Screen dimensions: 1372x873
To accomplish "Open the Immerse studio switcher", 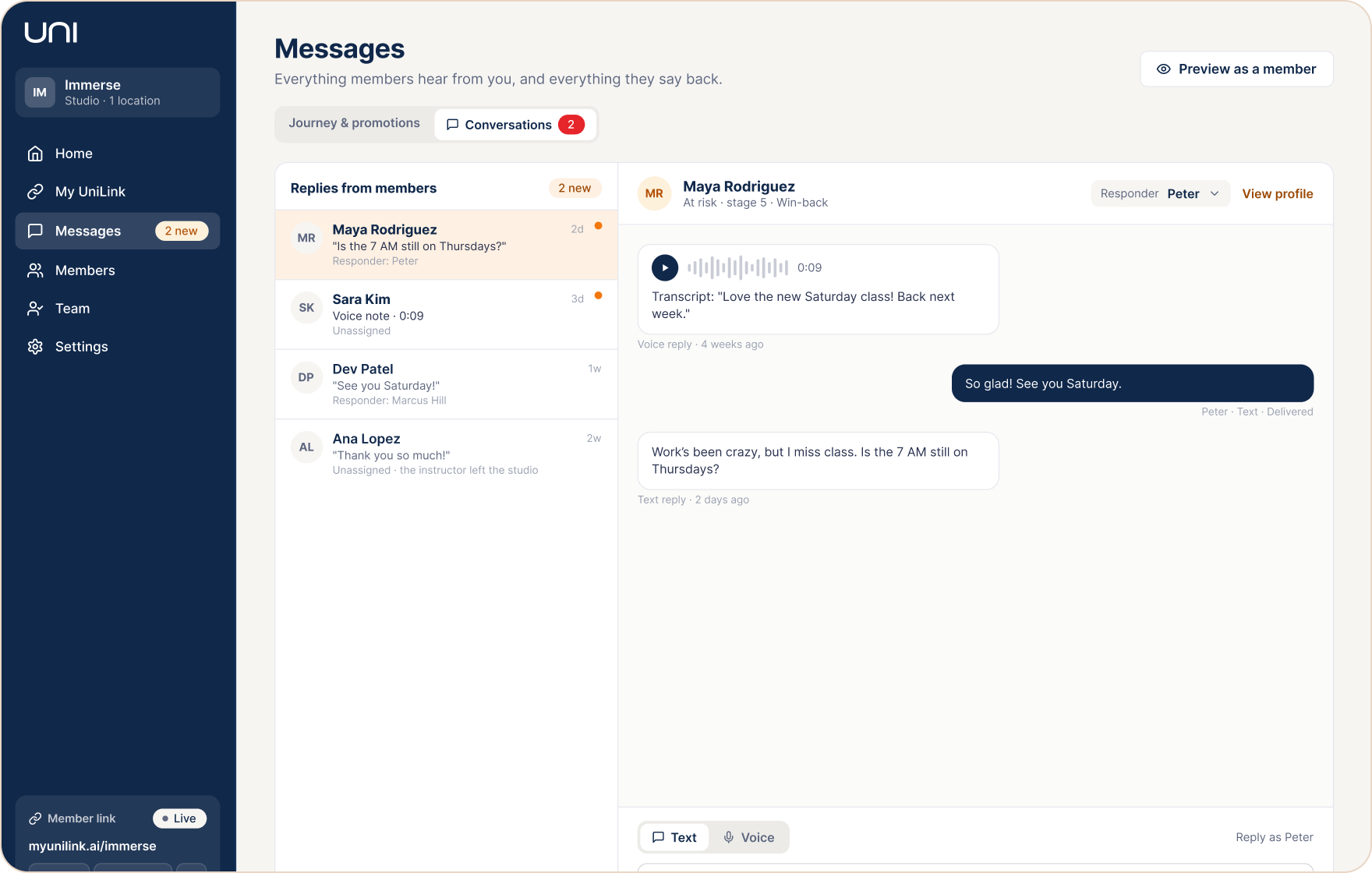I will point(118,93).
